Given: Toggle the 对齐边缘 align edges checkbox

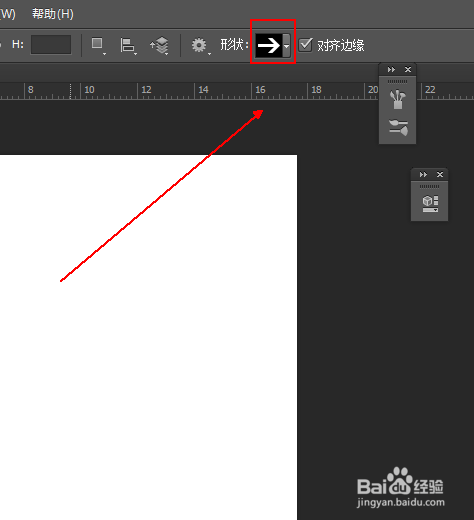Looking at the screenshot, I should (305, 45).
